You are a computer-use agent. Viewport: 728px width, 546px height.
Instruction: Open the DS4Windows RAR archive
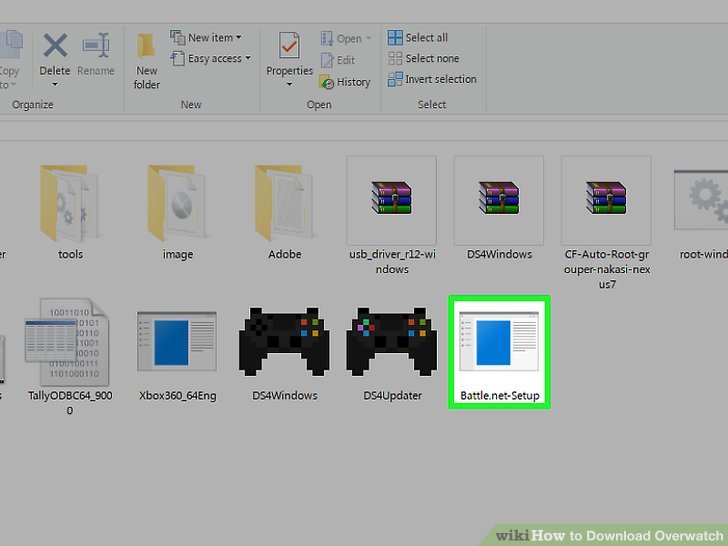tap(499, 199)
